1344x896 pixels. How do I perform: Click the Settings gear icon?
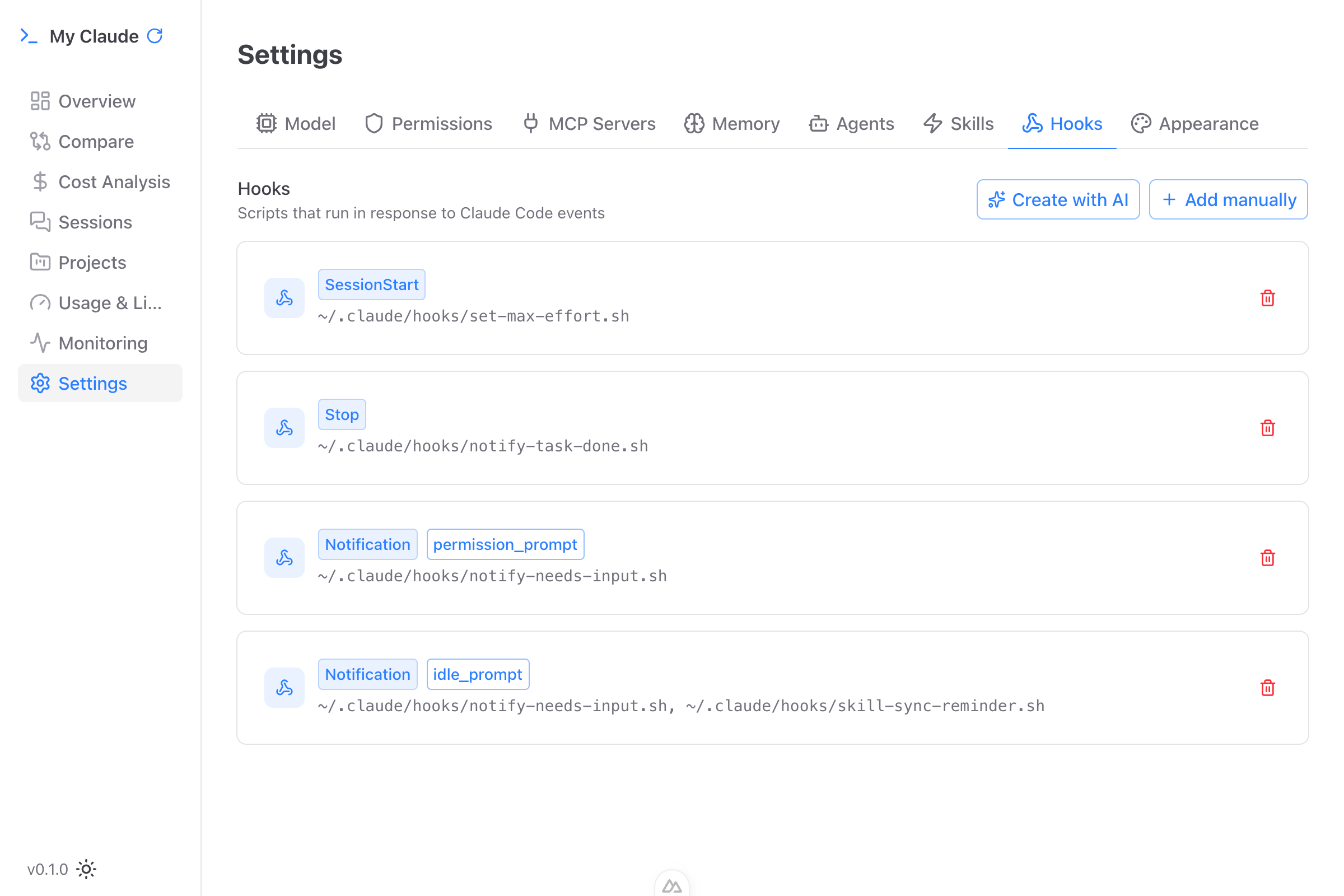(40, 383)
